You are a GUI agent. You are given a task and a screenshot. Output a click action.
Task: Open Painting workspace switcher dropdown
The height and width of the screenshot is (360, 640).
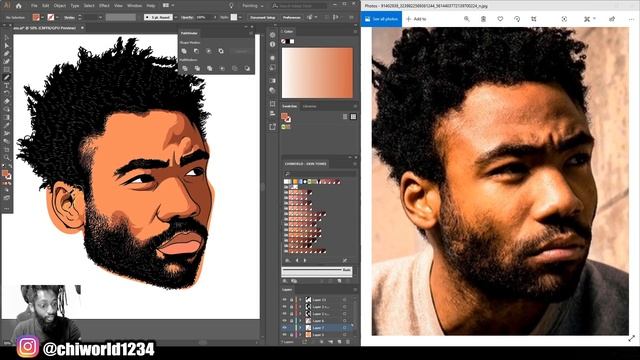(x=252, y=6)
